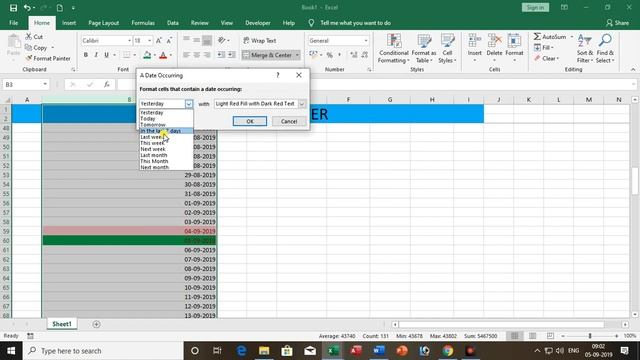This screenshot has height=360, width=640.
Task: Click Cancel in A Date Occurring dialog
Action: [289, 121]
